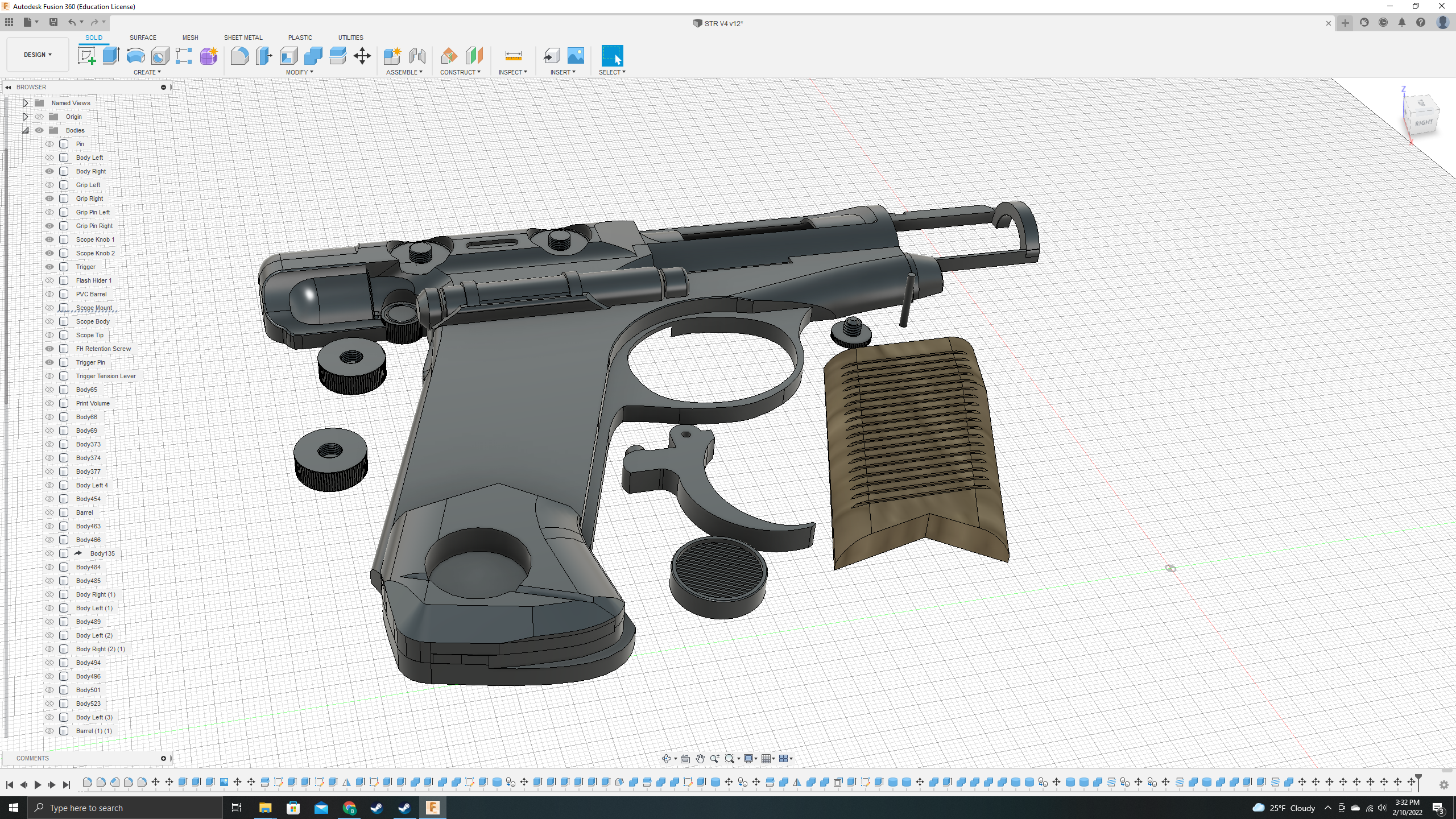
Task: Open File Explorer from taskbar
Action: (265, 808)
